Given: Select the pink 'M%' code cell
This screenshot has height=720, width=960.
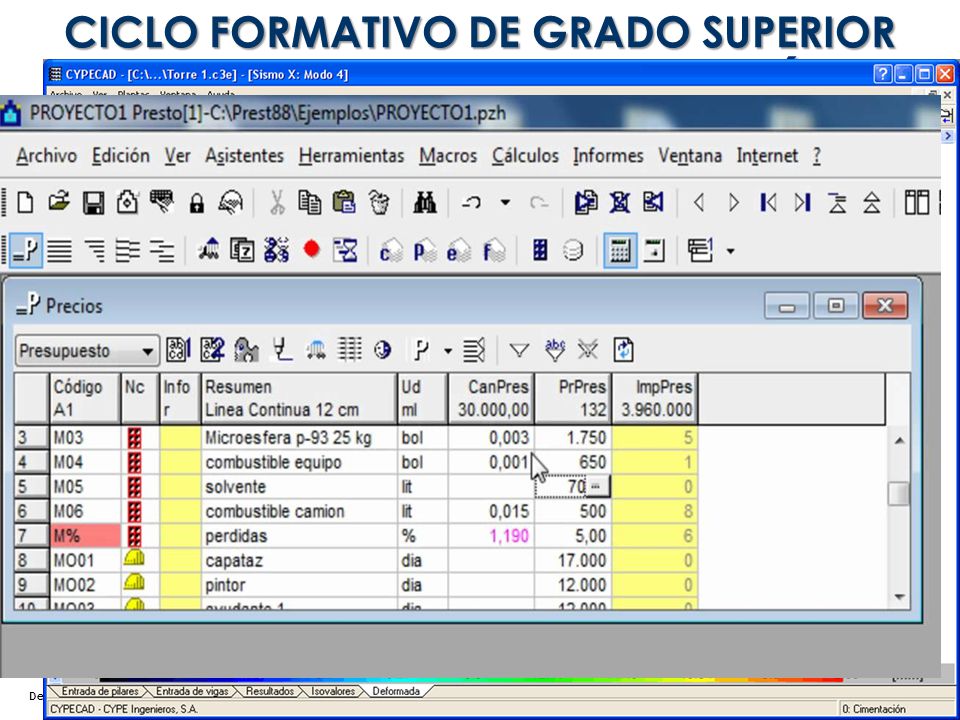Looking at the screenshot, I should coord(85,536).
